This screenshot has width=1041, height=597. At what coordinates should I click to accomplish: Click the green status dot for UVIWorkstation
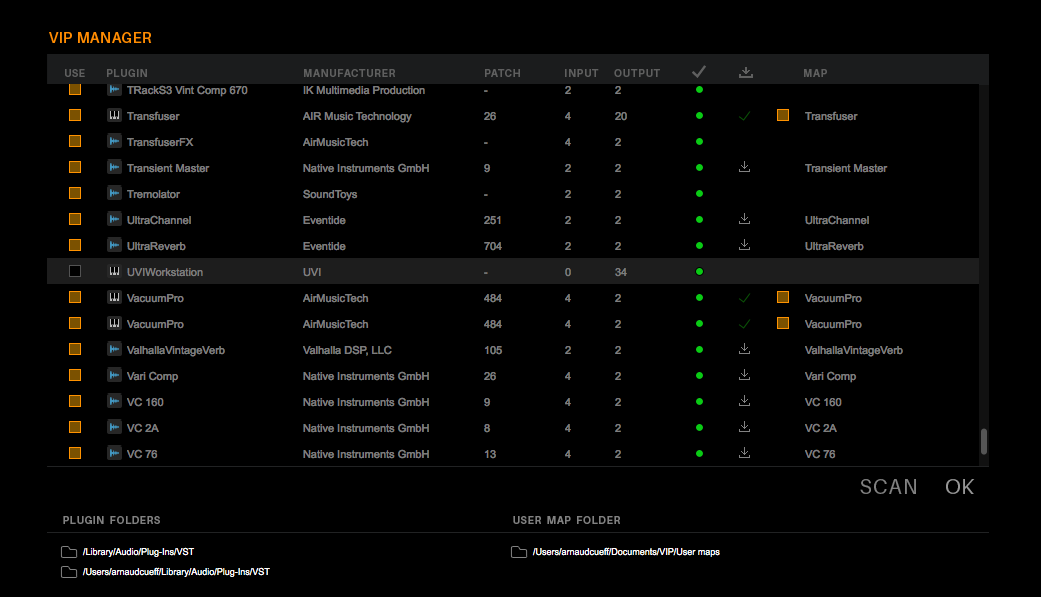(699, 272)
